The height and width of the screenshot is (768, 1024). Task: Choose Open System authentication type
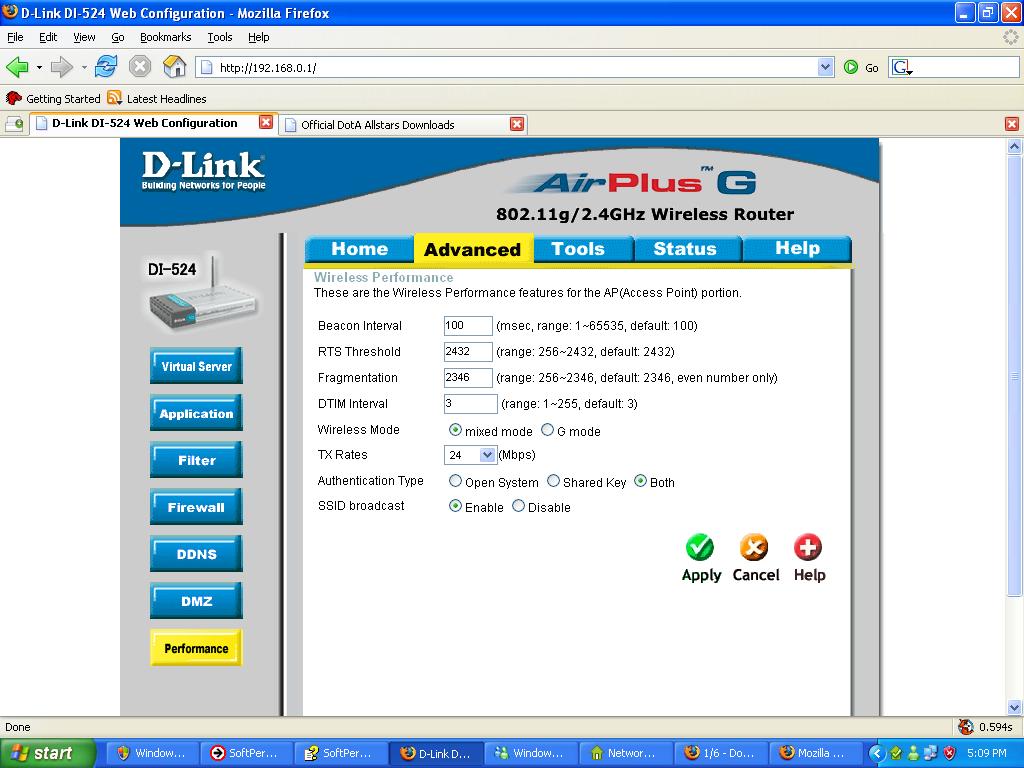click(455, 481)
